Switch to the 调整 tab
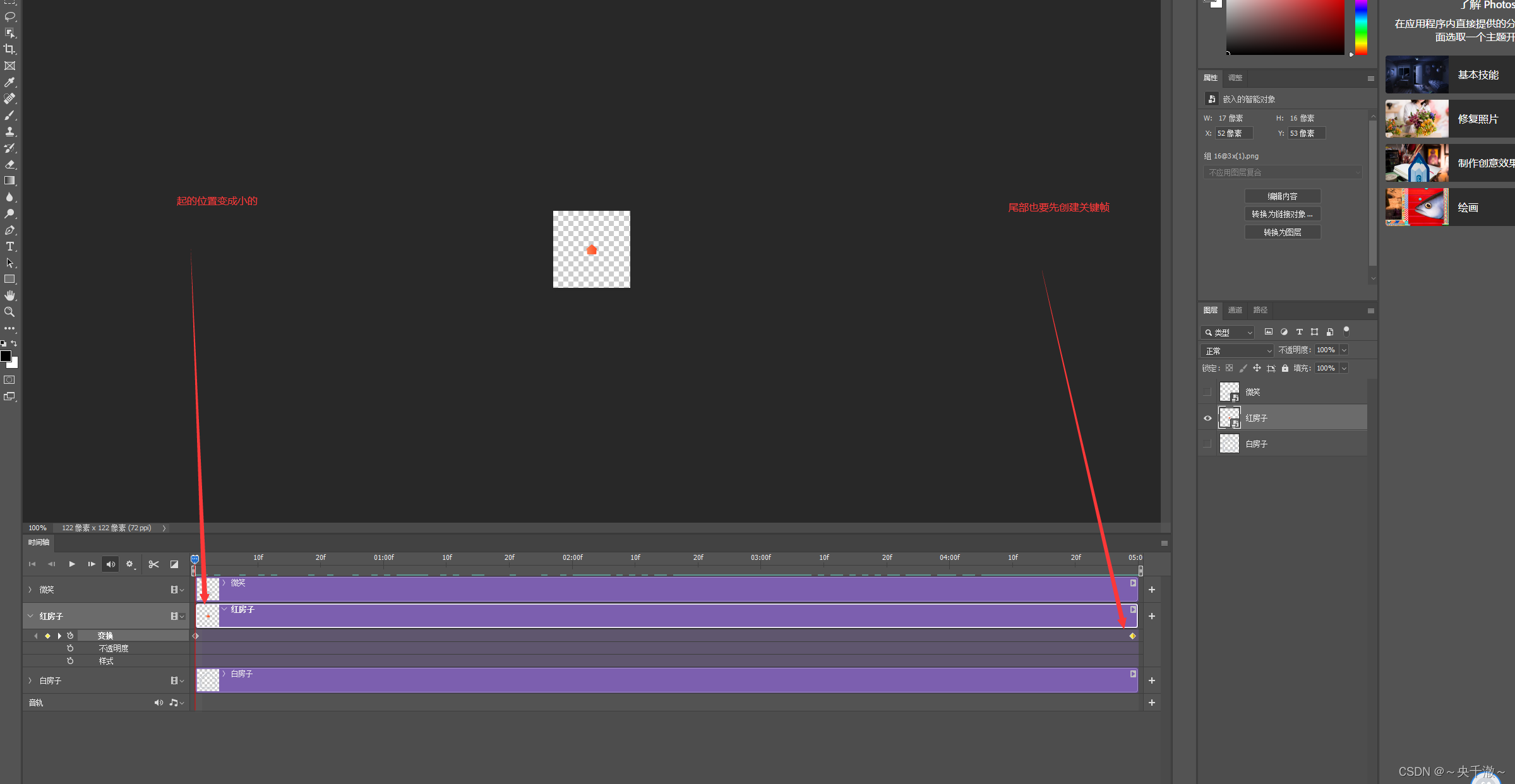Image resolution: width=1515 pixels, height=784 pixels. (1235, 78)
